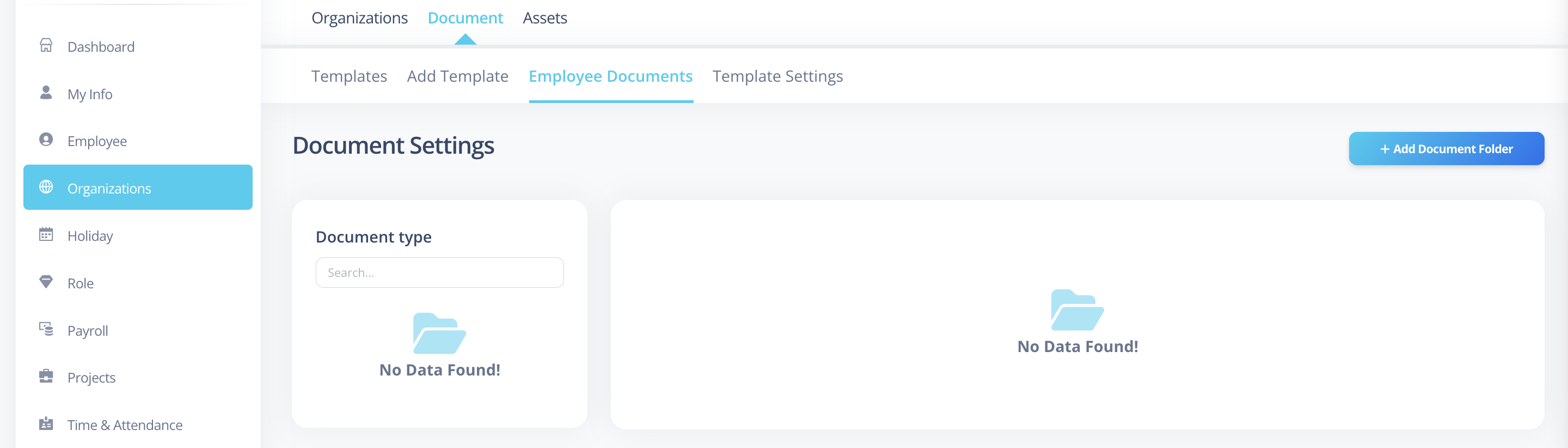Screen dimensions: 1568x448
Task: Open the Employee section
Action: coord(138,141)
